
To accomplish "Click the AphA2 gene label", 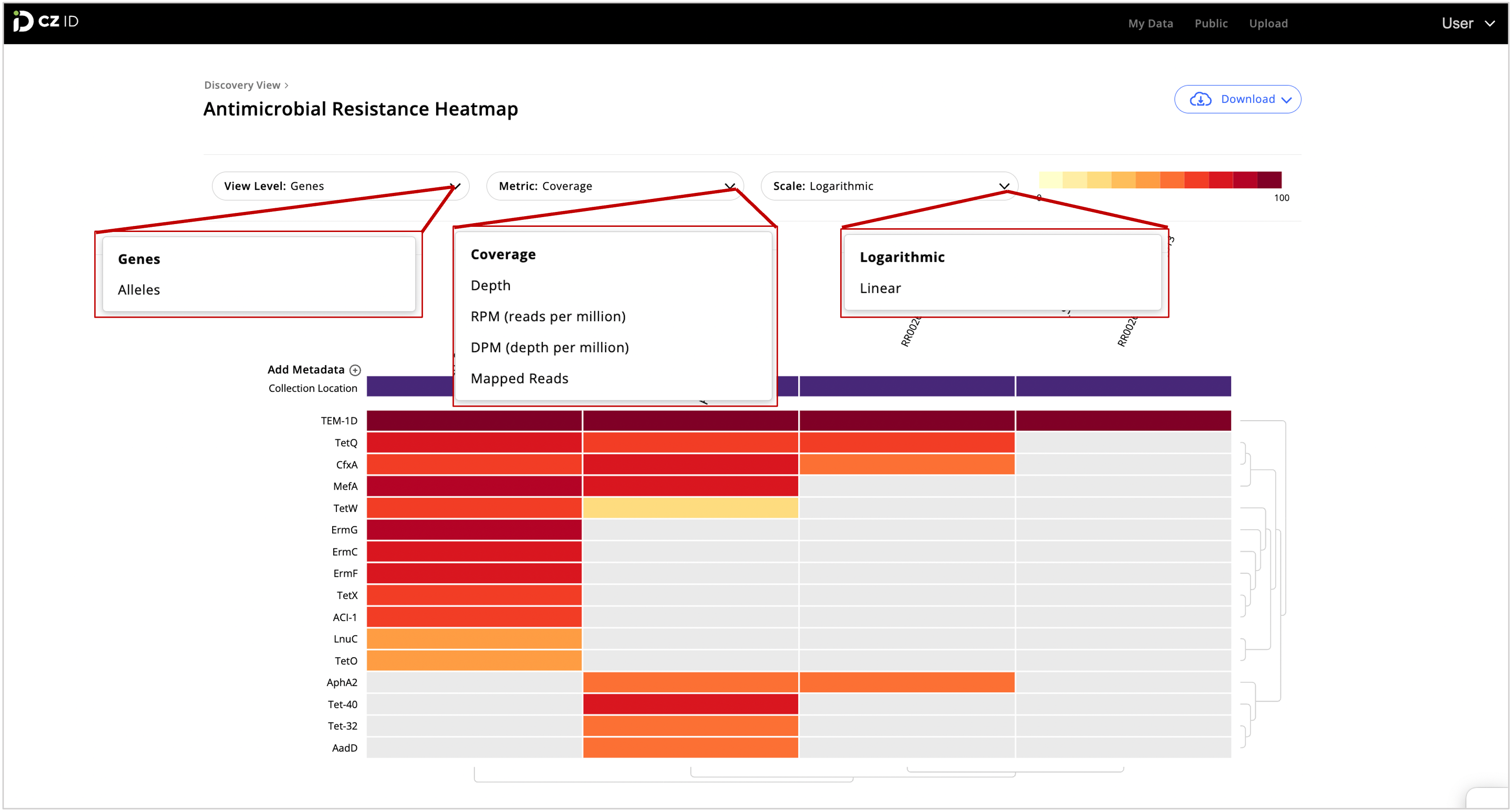I will point(342,682).
